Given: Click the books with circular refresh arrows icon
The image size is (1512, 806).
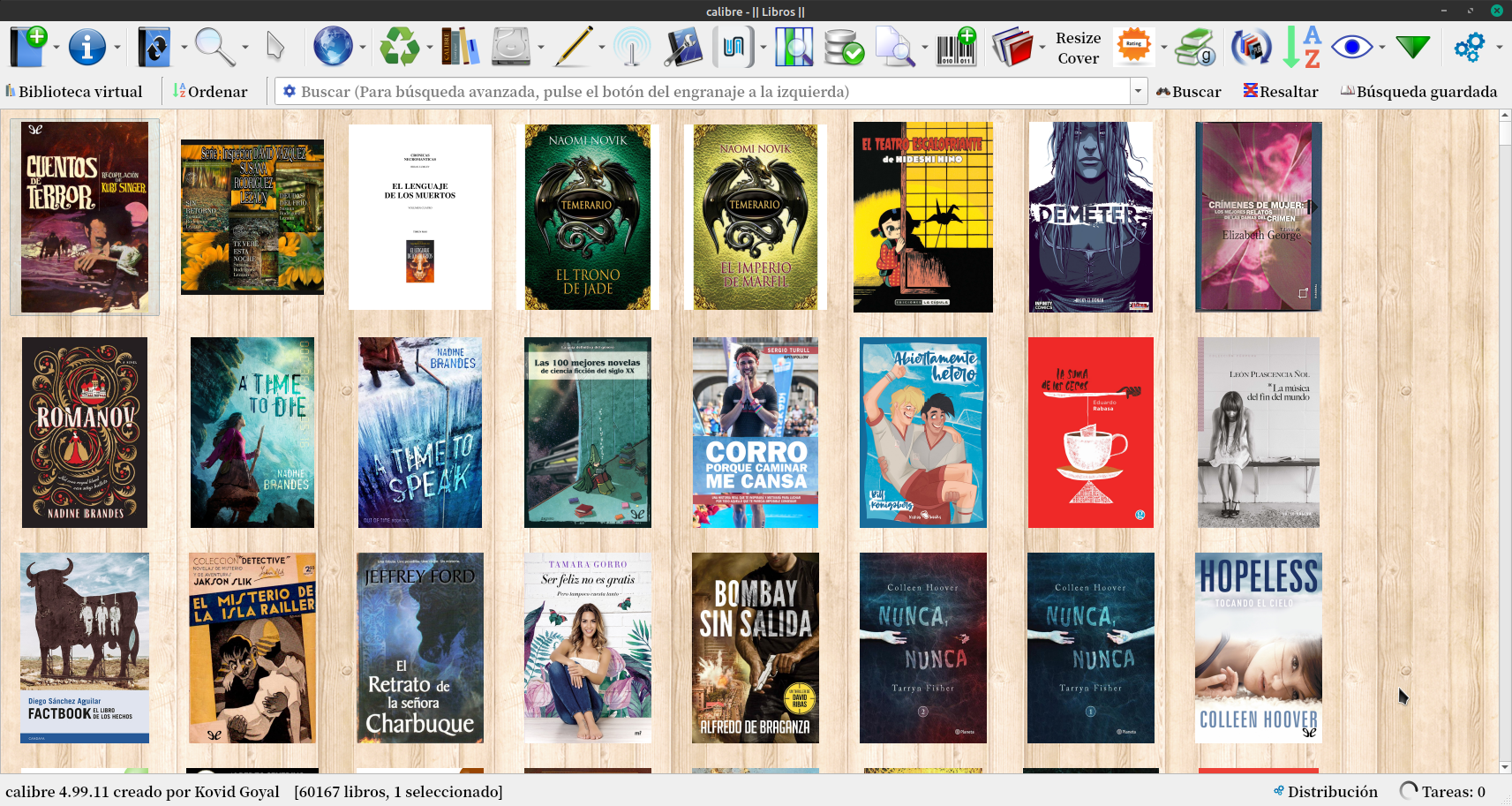Looking at the screenshot, I should tap(1251, 47).
